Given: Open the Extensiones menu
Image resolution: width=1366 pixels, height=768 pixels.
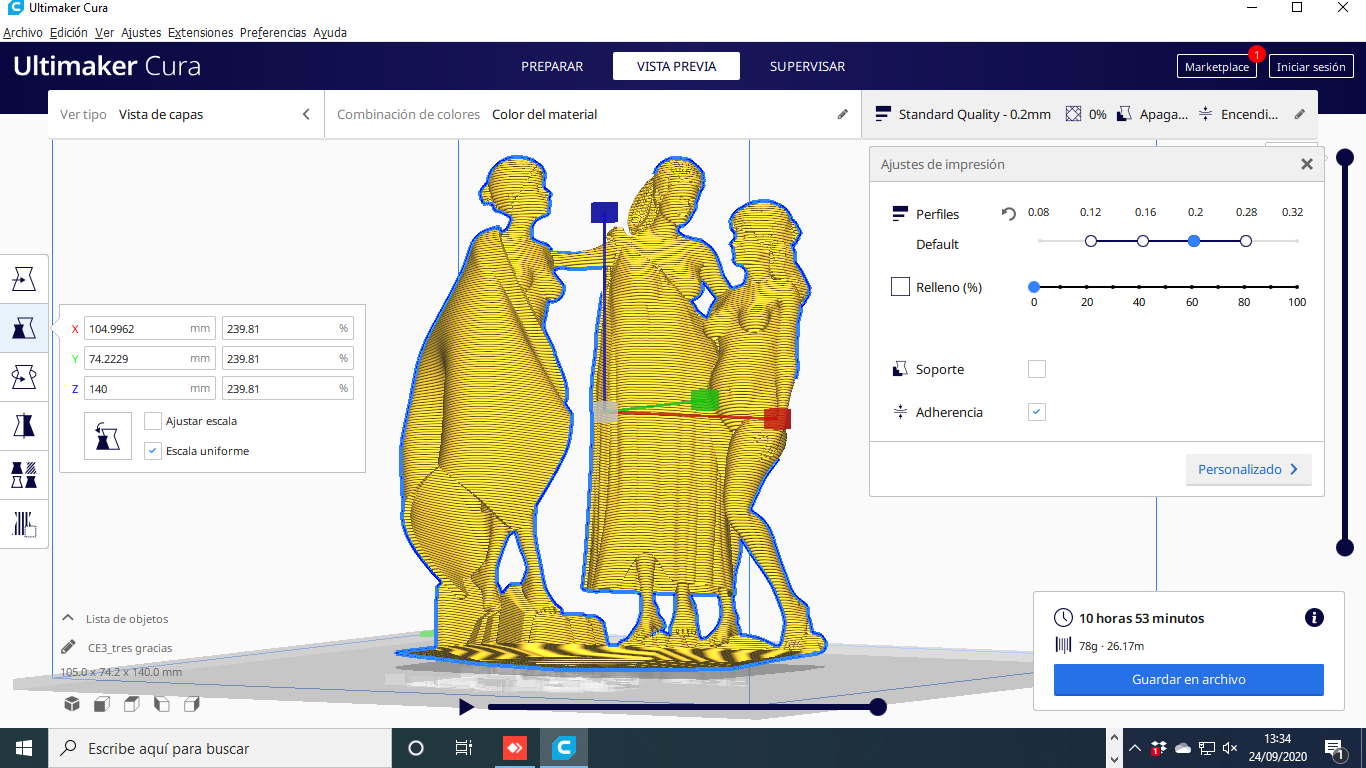Looking at the screenshot, I should coord(200,33).
